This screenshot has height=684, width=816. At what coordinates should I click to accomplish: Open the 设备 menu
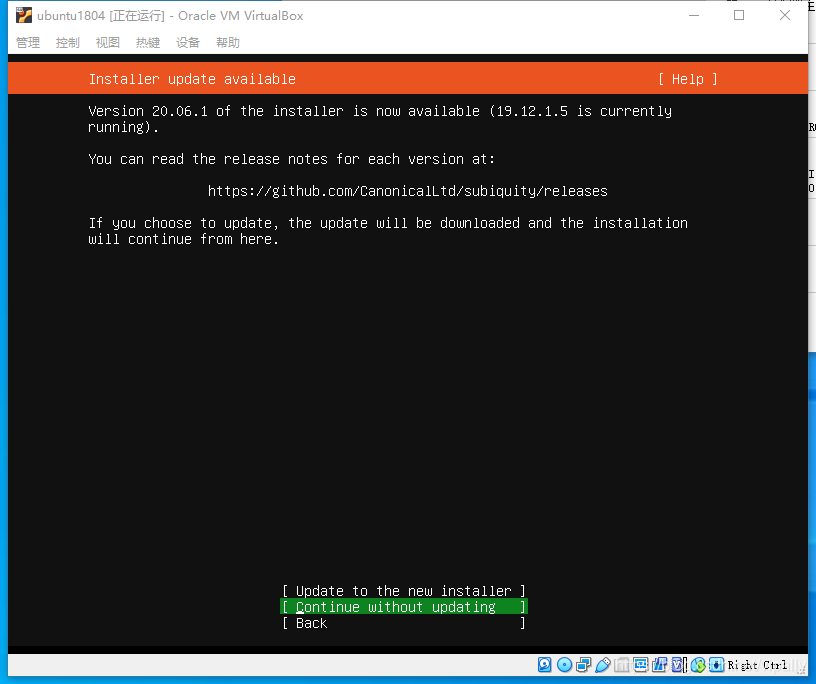(x=188, y=43)
